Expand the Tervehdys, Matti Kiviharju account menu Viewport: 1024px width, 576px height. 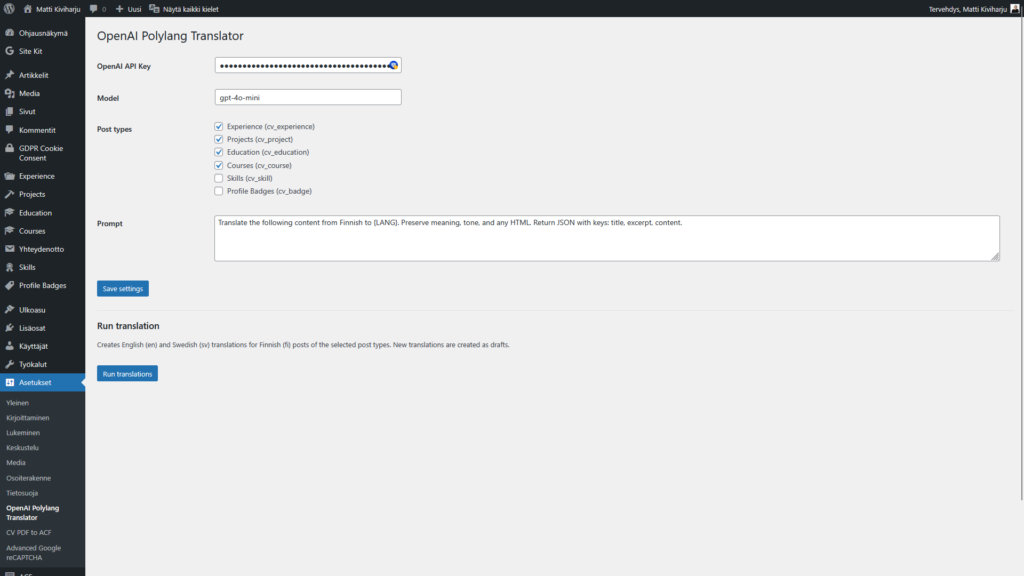click(969, 8)
